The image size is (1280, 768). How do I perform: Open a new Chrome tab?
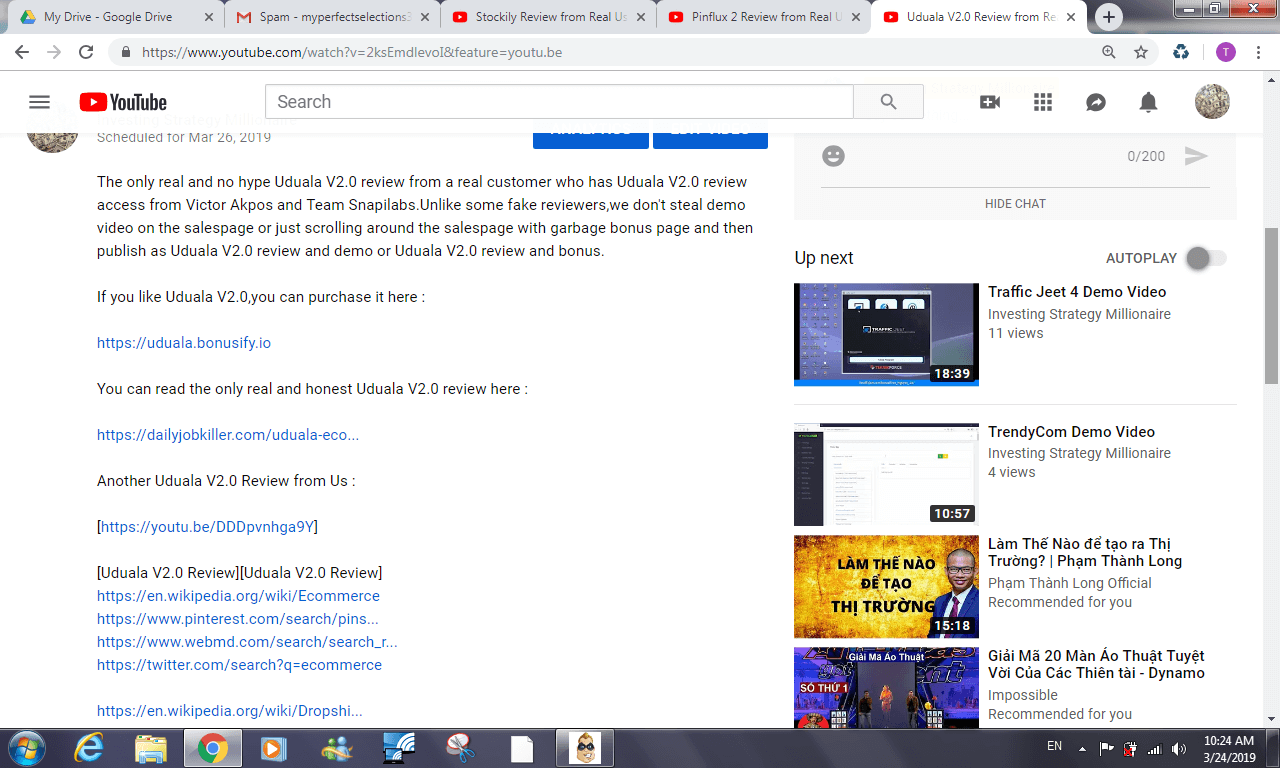[x=1108, y=17]
